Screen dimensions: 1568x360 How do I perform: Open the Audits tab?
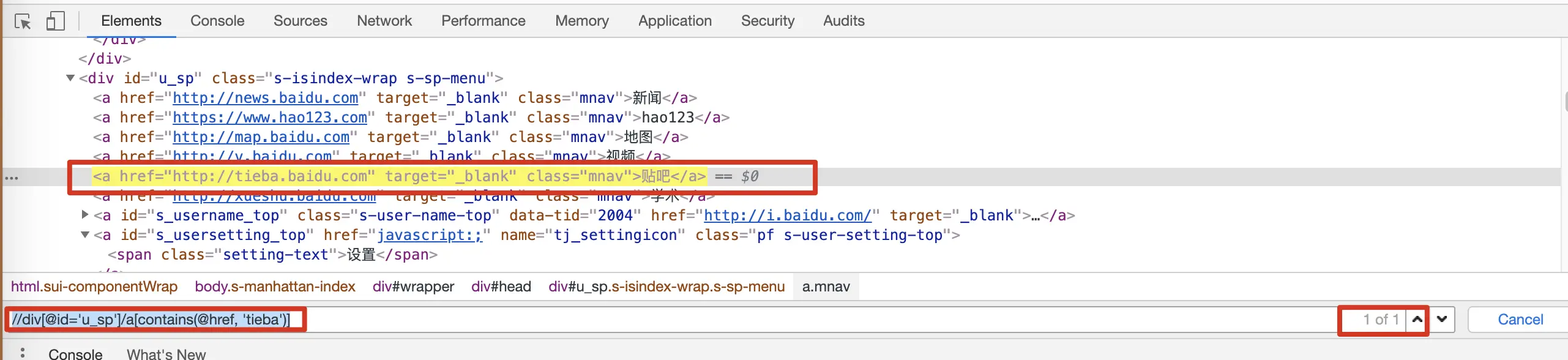pyautogui.click(x=844, y=21)
